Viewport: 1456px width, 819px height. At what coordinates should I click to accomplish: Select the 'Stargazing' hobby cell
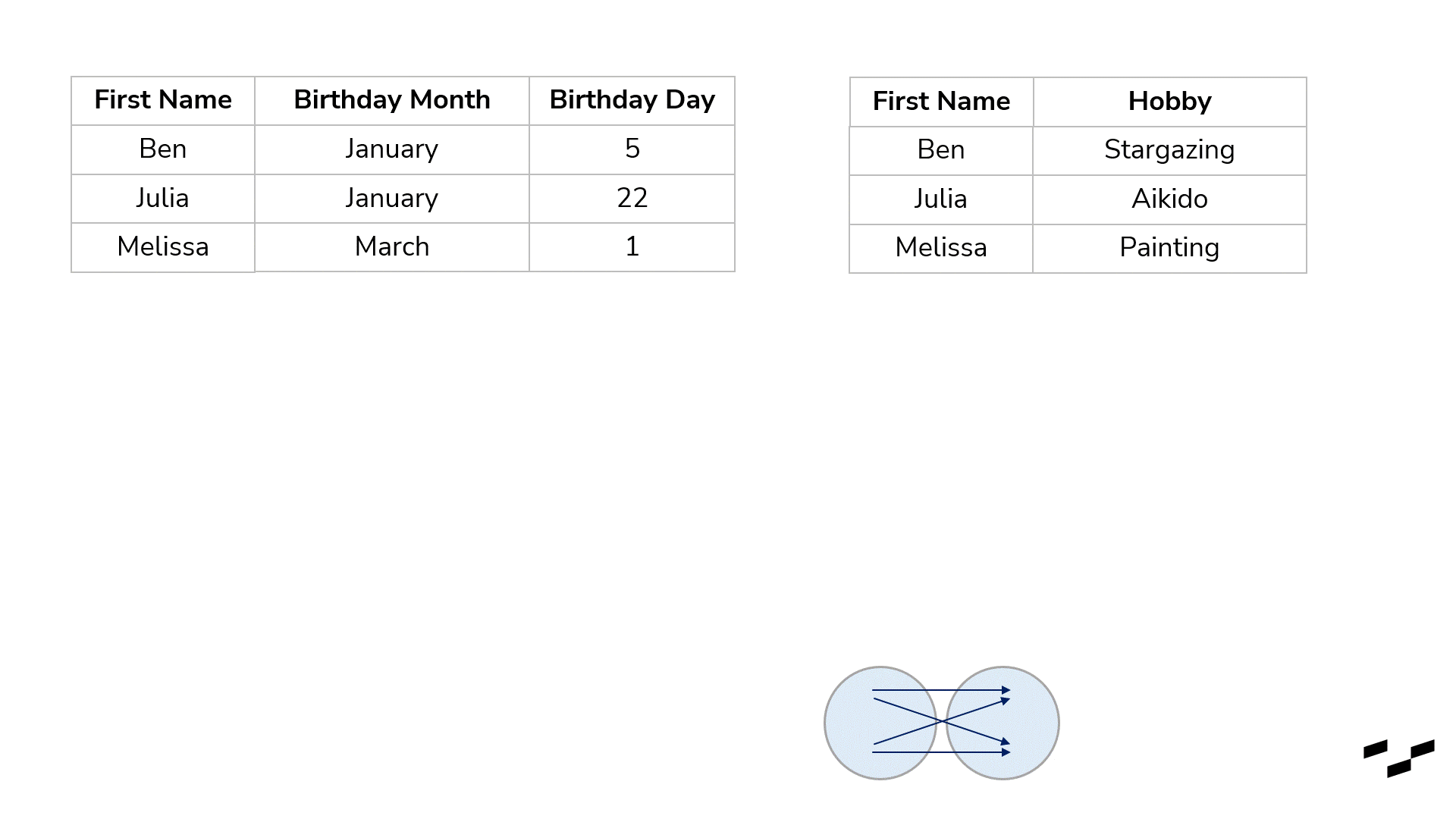tap(1169, 150)
